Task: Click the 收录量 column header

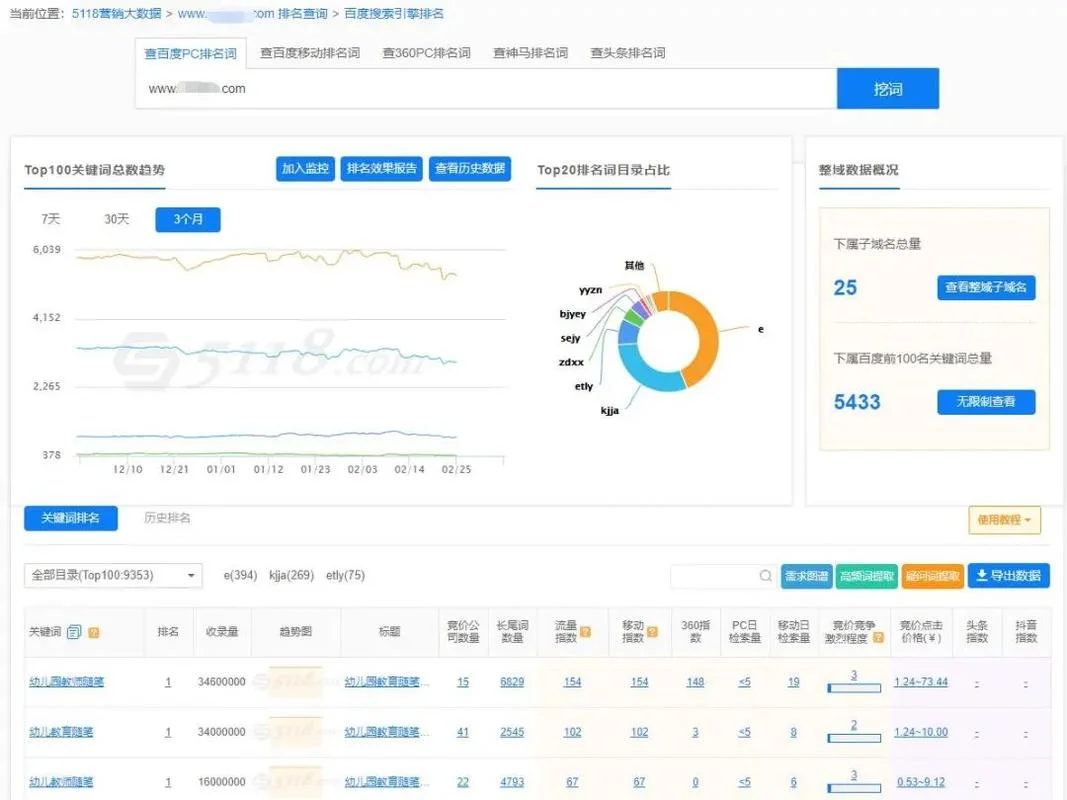Action: (x=222, y=632)
